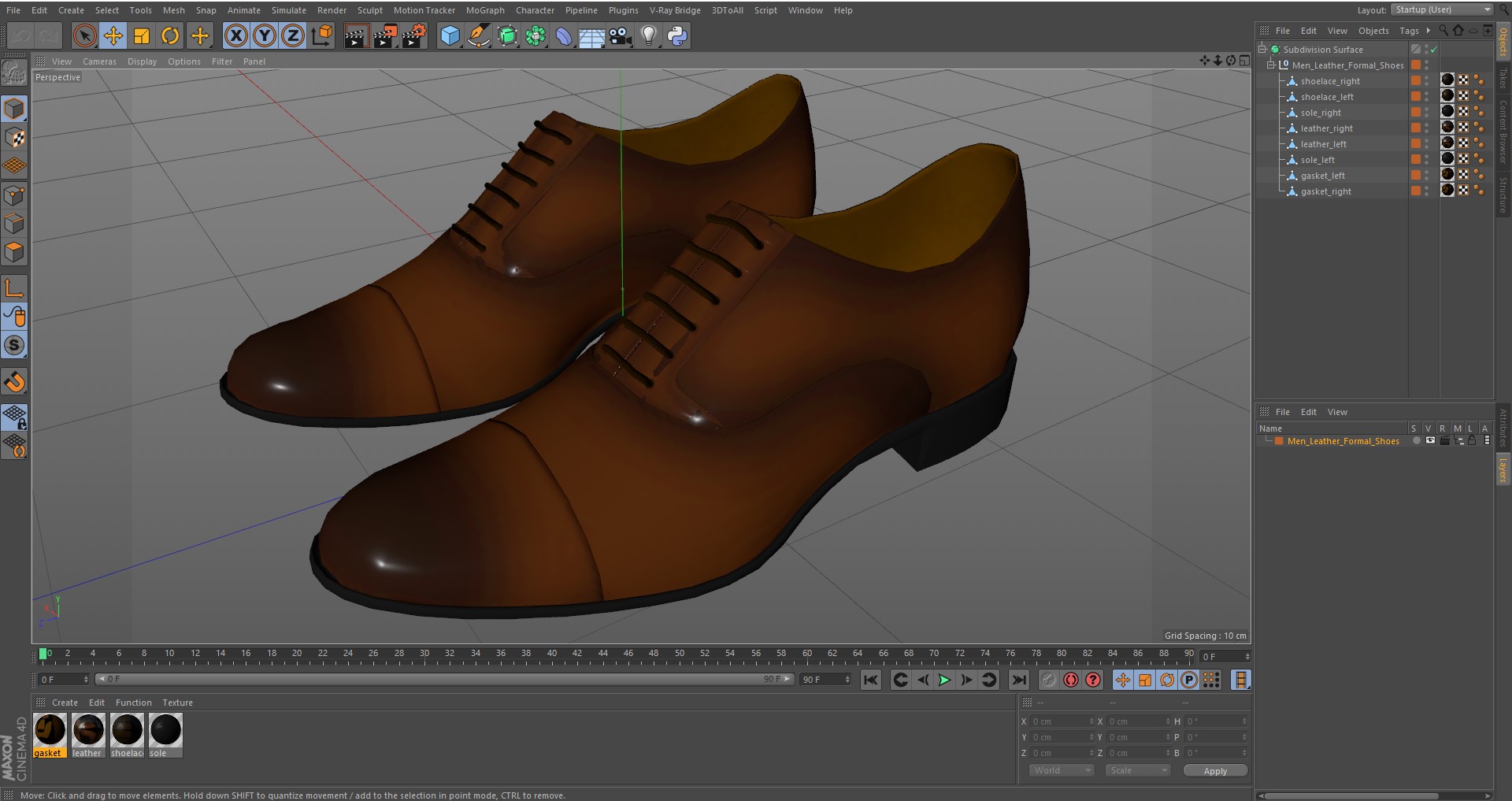Open the spline pen tool
This screenshot has width=1512, height=801.
tap(478, 35)
